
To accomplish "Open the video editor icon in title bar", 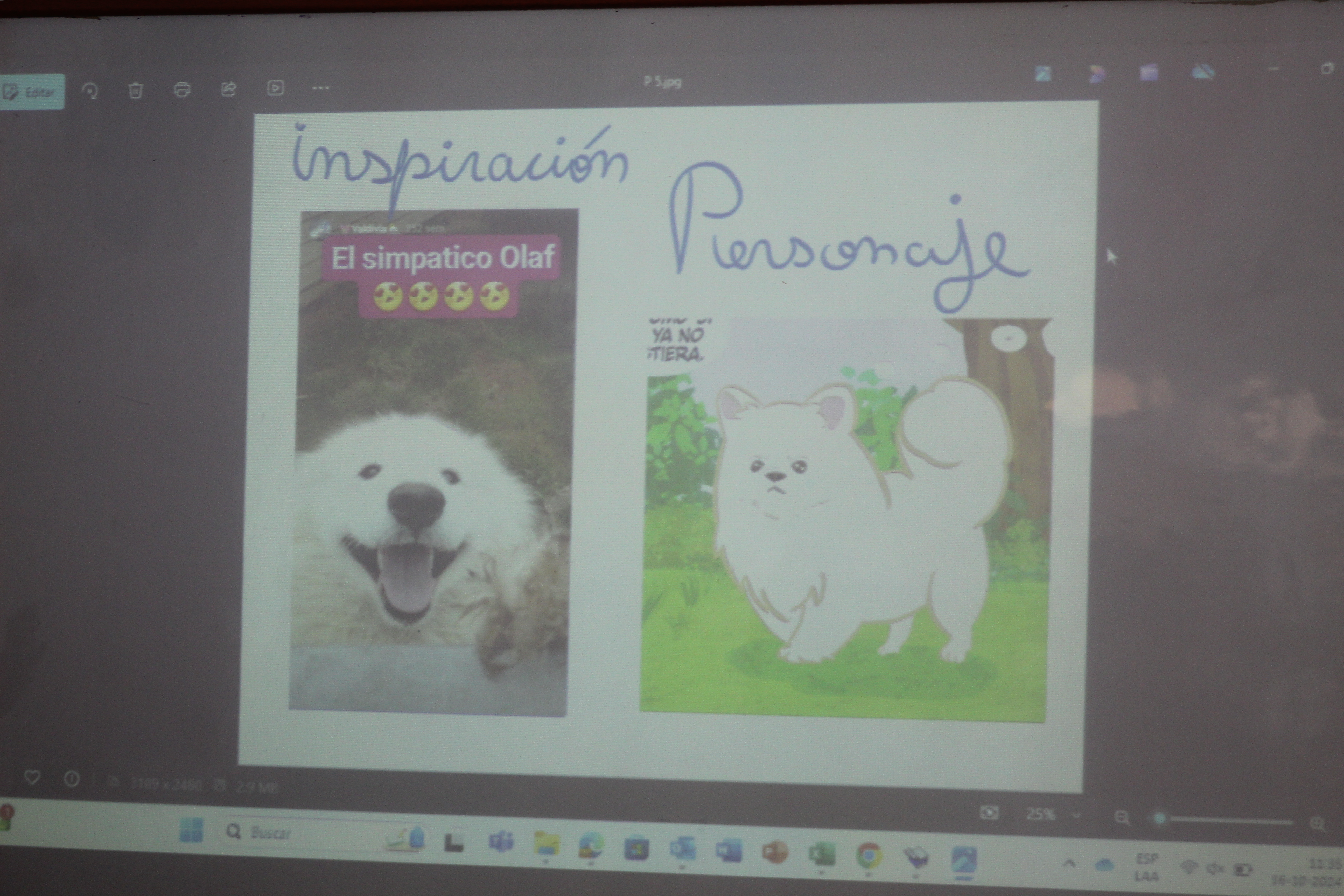I will [x=1149, y=73].
